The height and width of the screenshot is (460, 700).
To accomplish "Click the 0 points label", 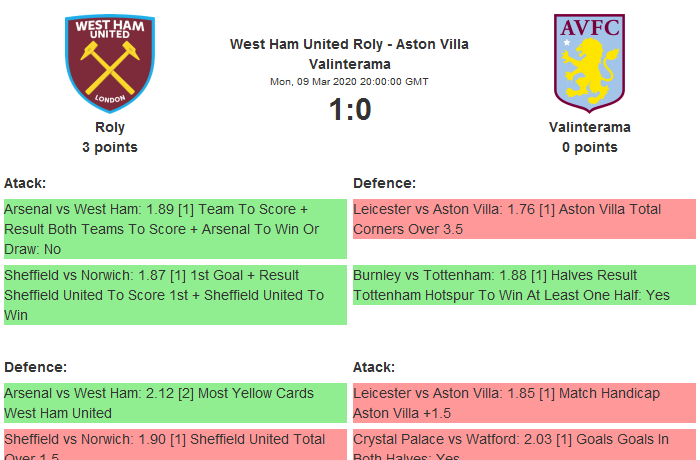I will 589,147.
